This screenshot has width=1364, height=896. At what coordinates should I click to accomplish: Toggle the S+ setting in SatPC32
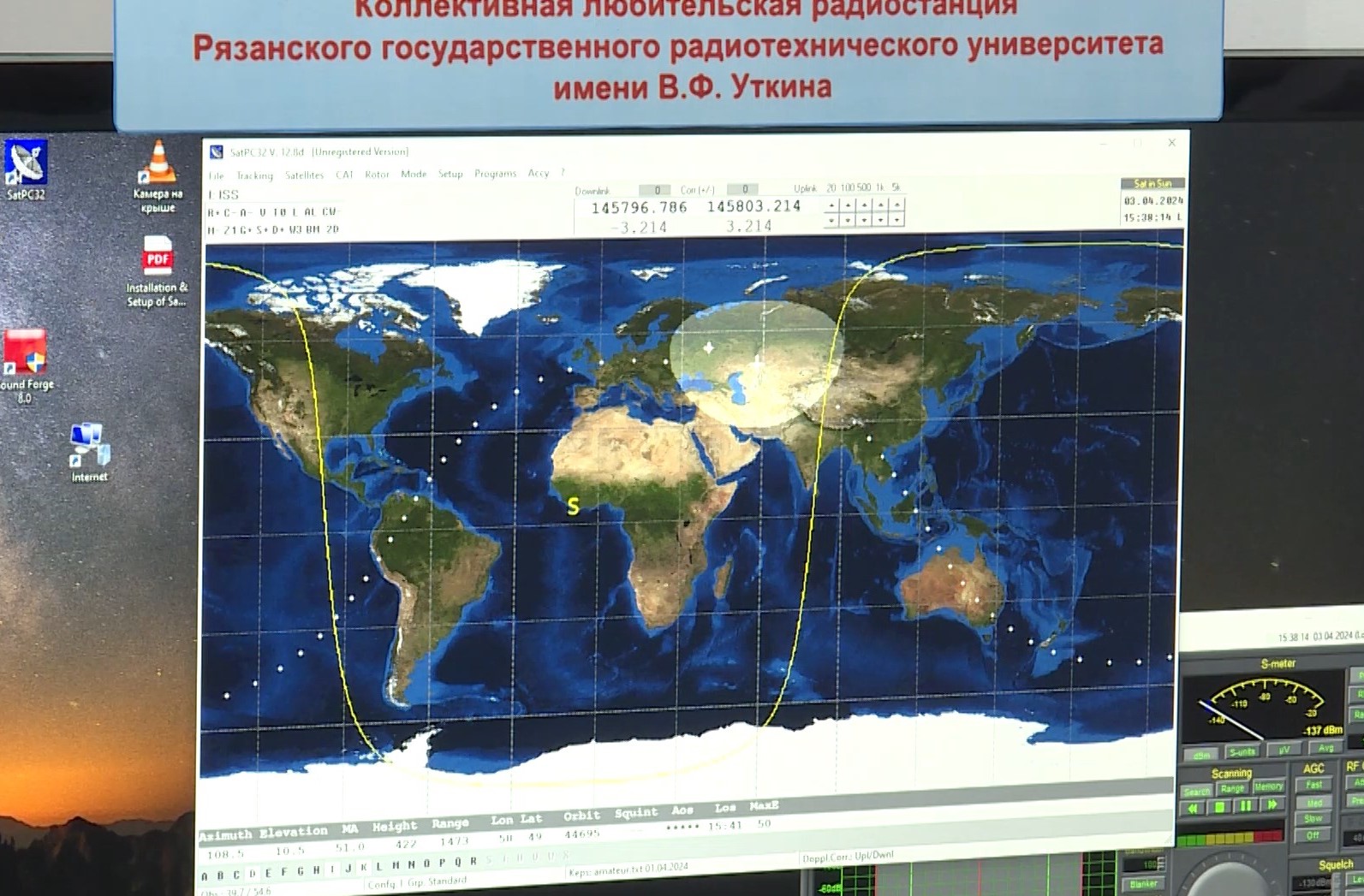(262, 230)
